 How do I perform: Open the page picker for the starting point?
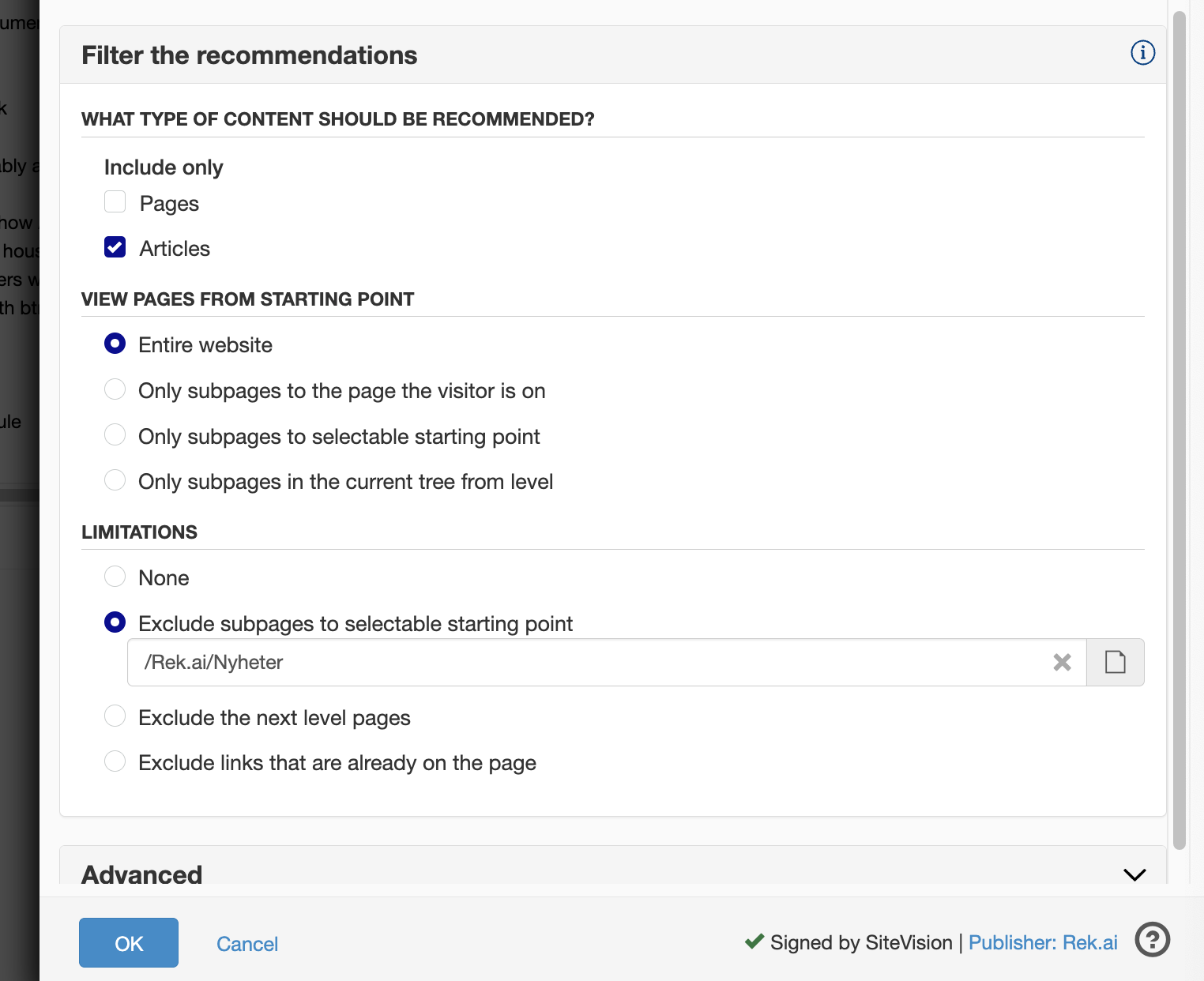tap(1115, 663)
